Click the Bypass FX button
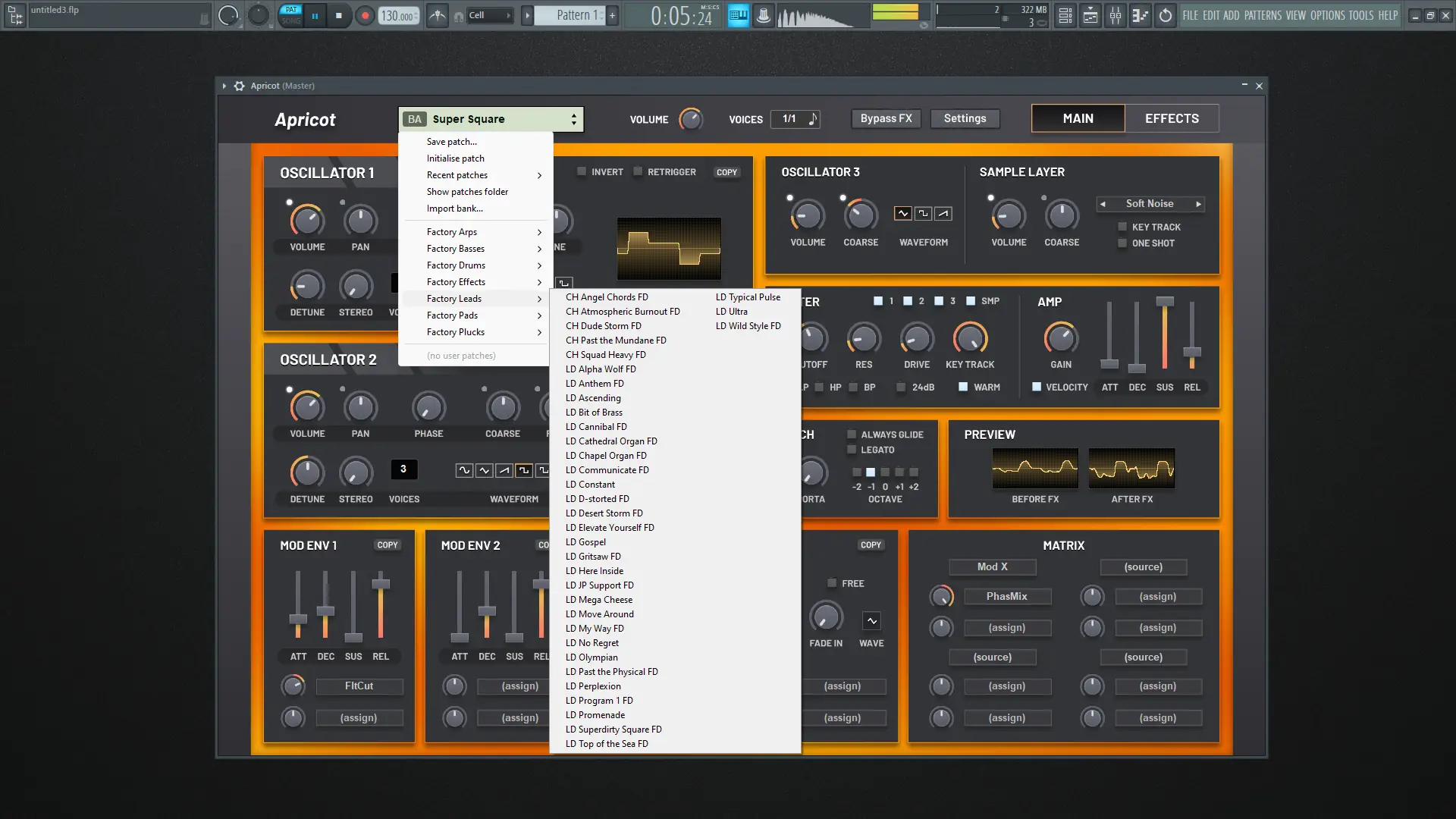Viewport: 1456px width, 819px height. (886, 118)
